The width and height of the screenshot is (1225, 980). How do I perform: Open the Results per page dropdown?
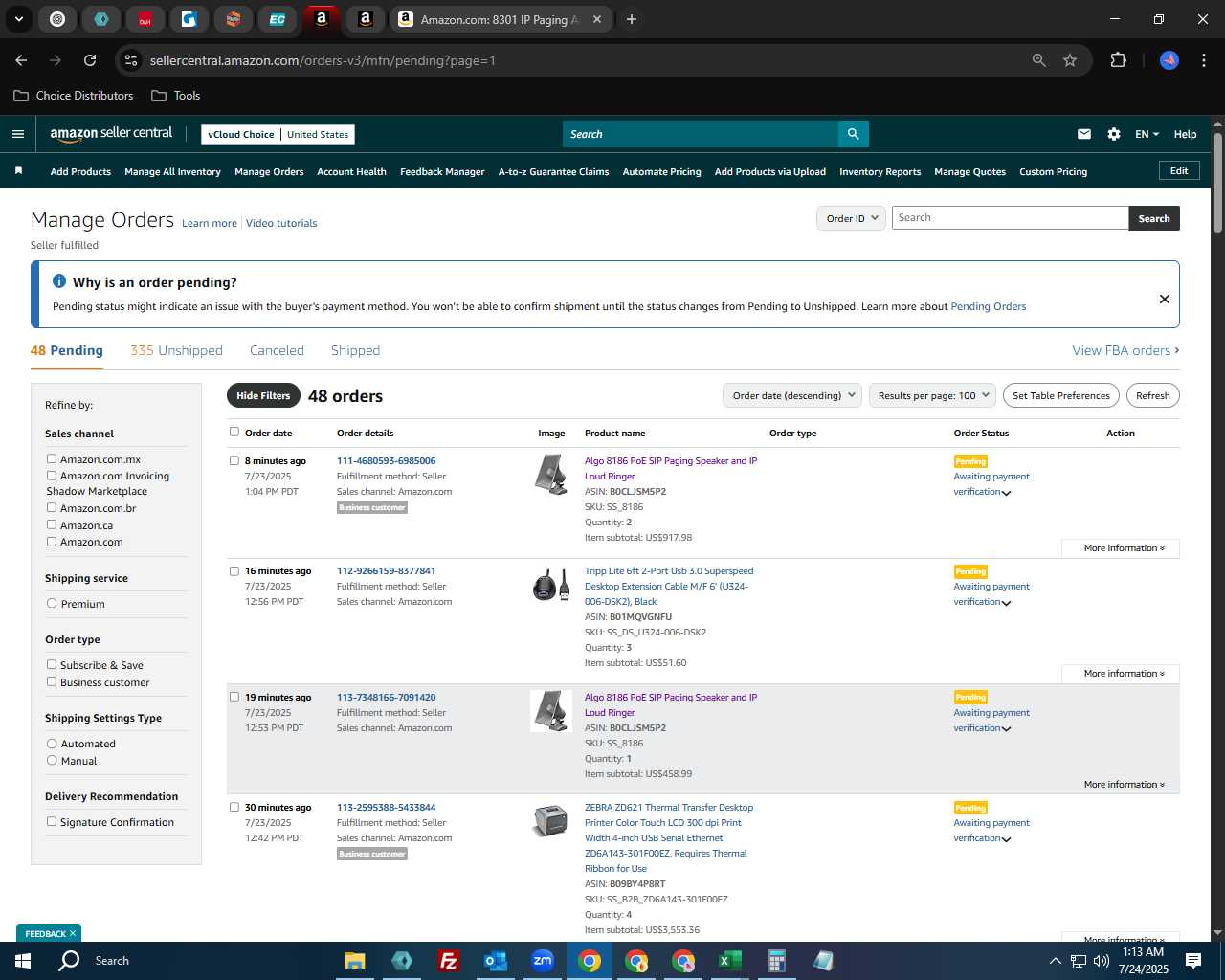point(933,395)
